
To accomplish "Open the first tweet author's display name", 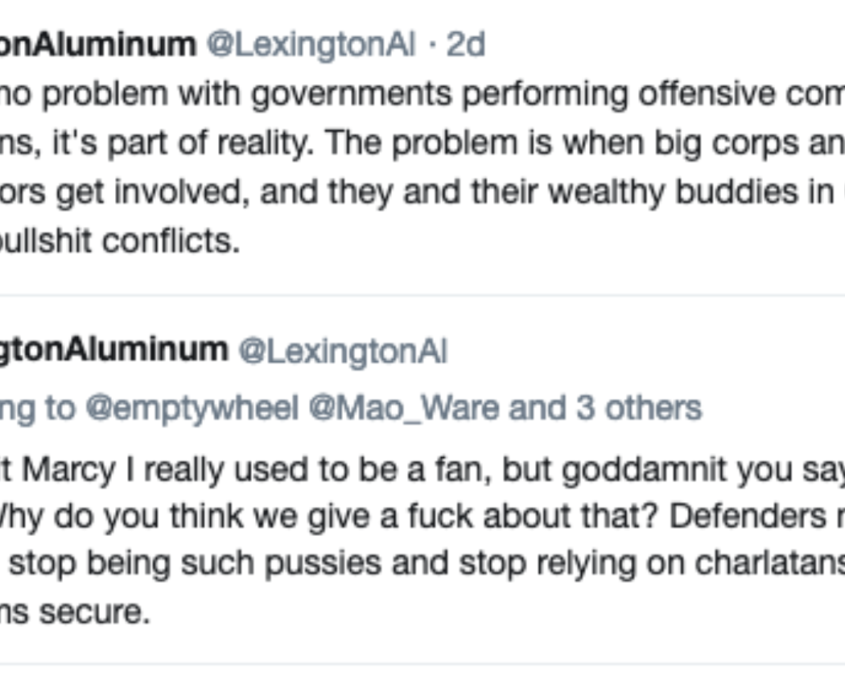I will [x=98, y=45].
